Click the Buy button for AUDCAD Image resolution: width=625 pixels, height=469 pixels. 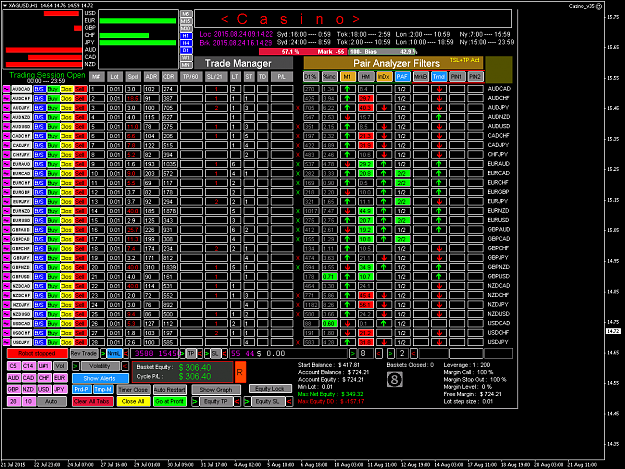point(53,89)
